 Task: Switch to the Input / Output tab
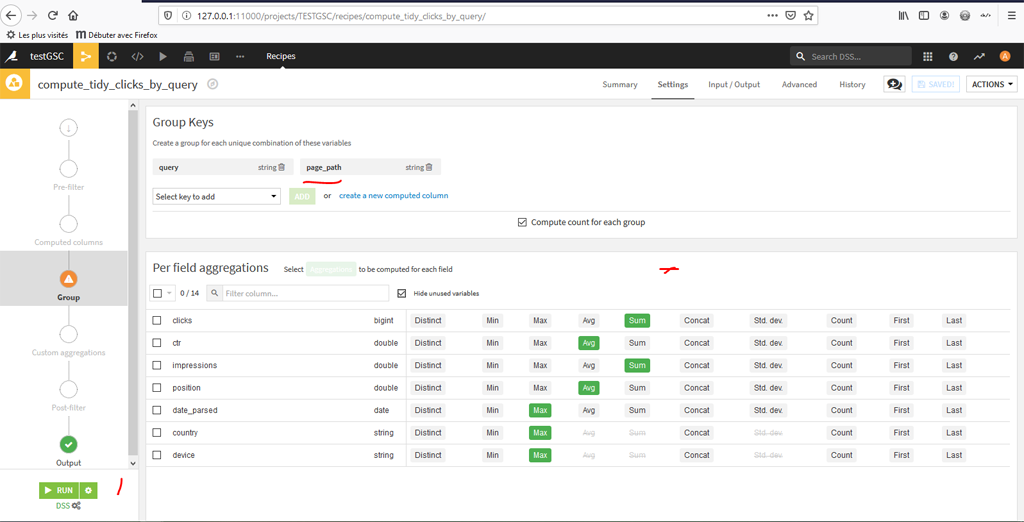[x=734, y=84]
